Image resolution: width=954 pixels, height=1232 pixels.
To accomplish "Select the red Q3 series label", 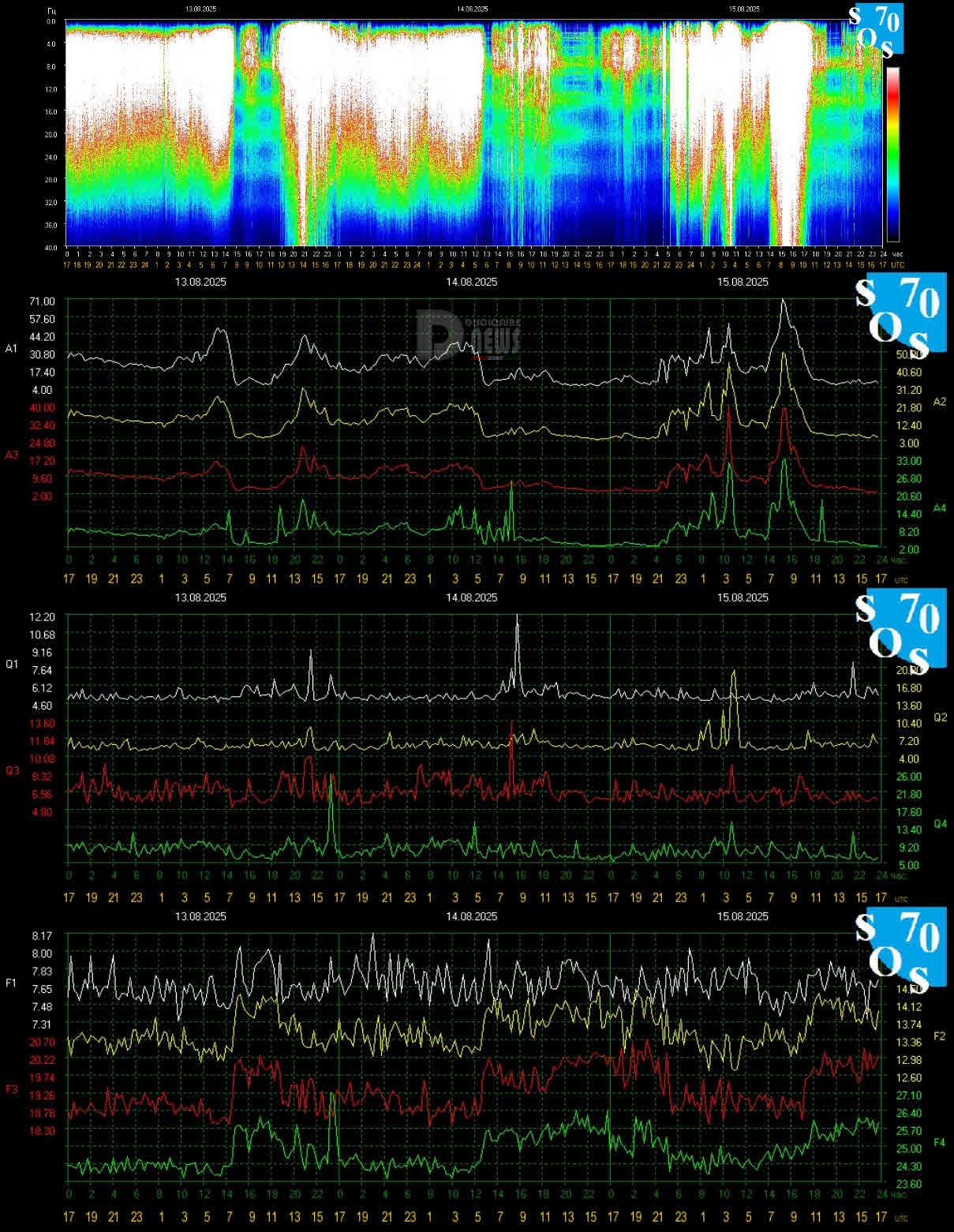I will pos(12,771).
